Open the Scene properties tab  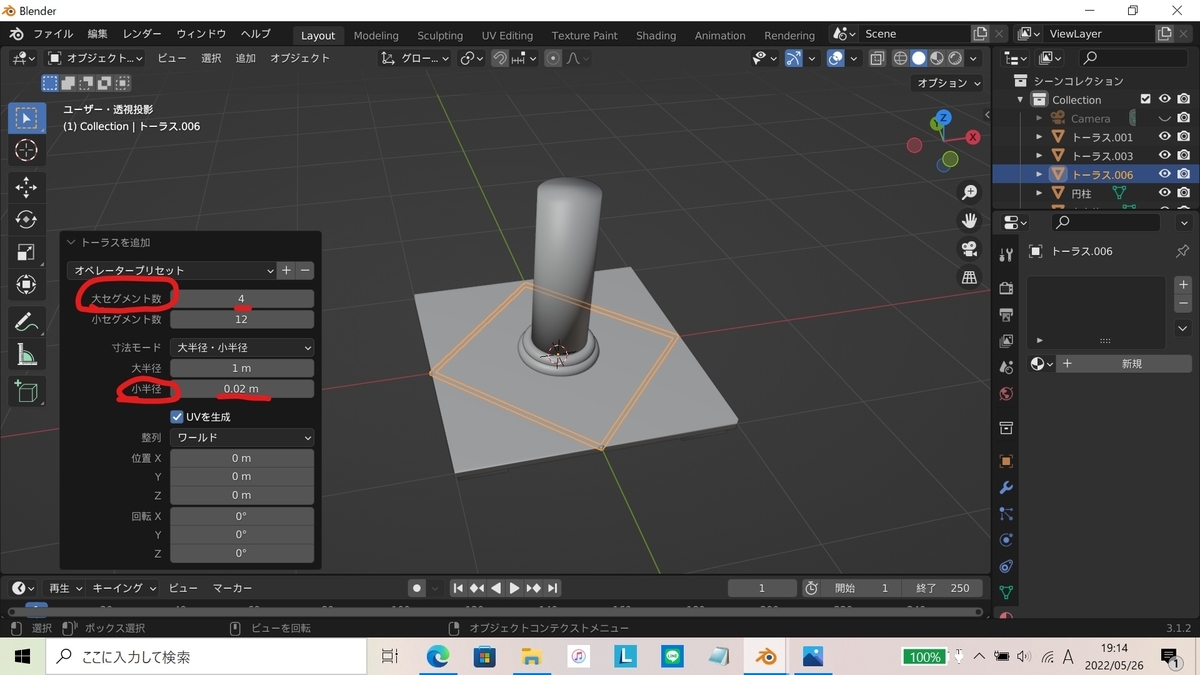[x=1006, y=368]
